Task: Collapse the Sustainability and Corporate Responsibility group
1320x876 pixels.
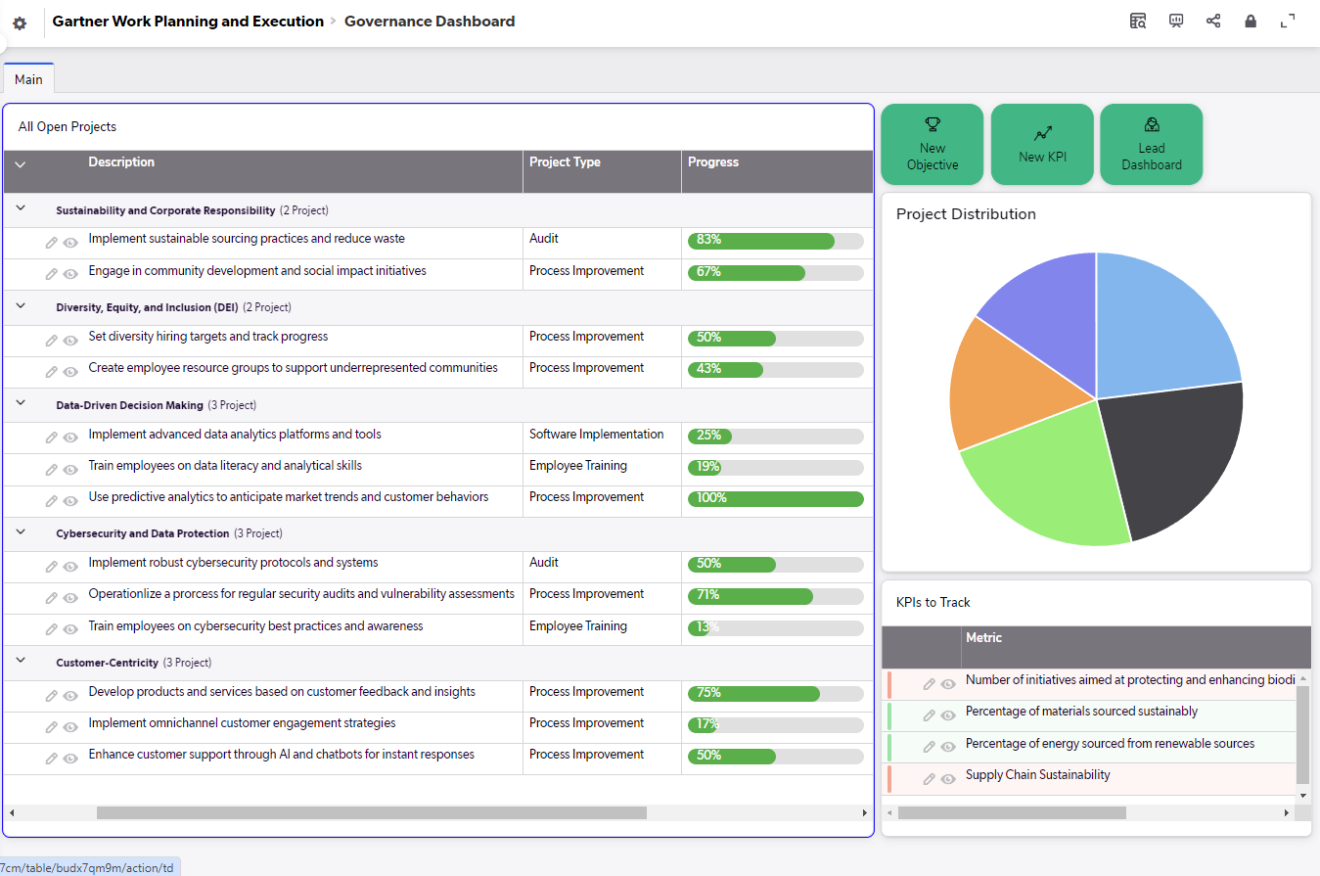Action: coord(20,210)
